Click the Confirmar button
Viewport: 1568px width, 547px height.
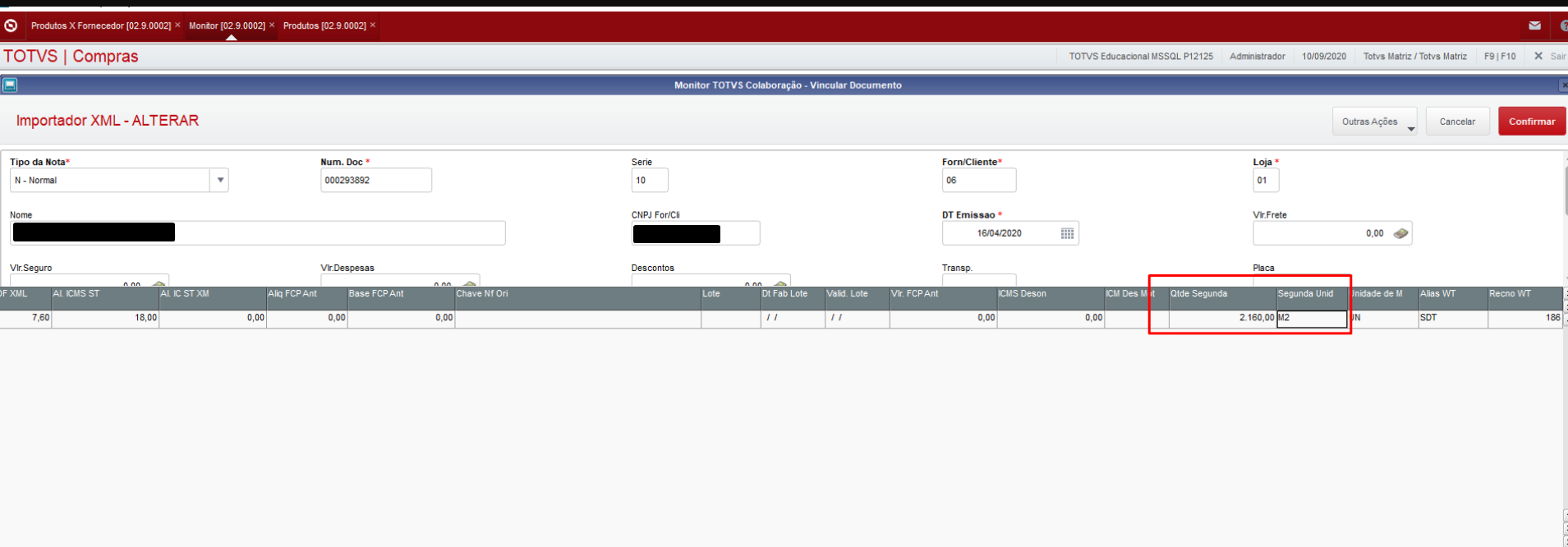tap(1532, 122)
